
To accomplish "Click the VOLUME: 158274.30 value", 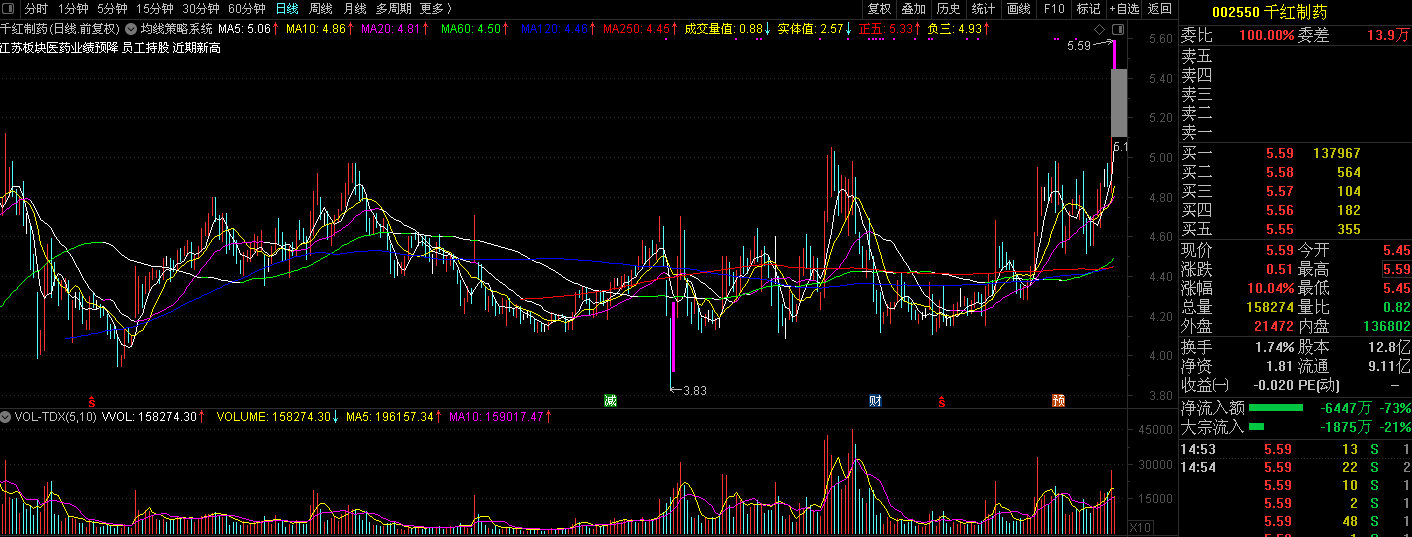I will pyautogui.click(x=274, y=416).
